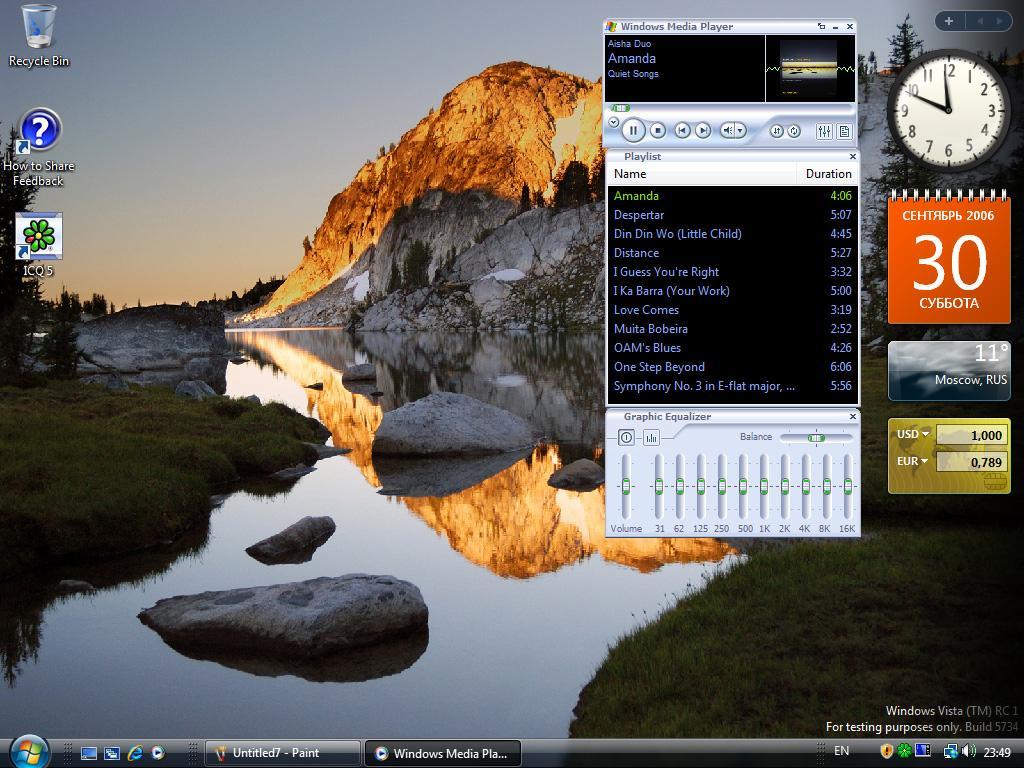Image resolution: width=1024 pixels, height=768 pixels.
Task: Select the track Amanda in the playlist
Action: pyautogui.click(x=732, y=196)
